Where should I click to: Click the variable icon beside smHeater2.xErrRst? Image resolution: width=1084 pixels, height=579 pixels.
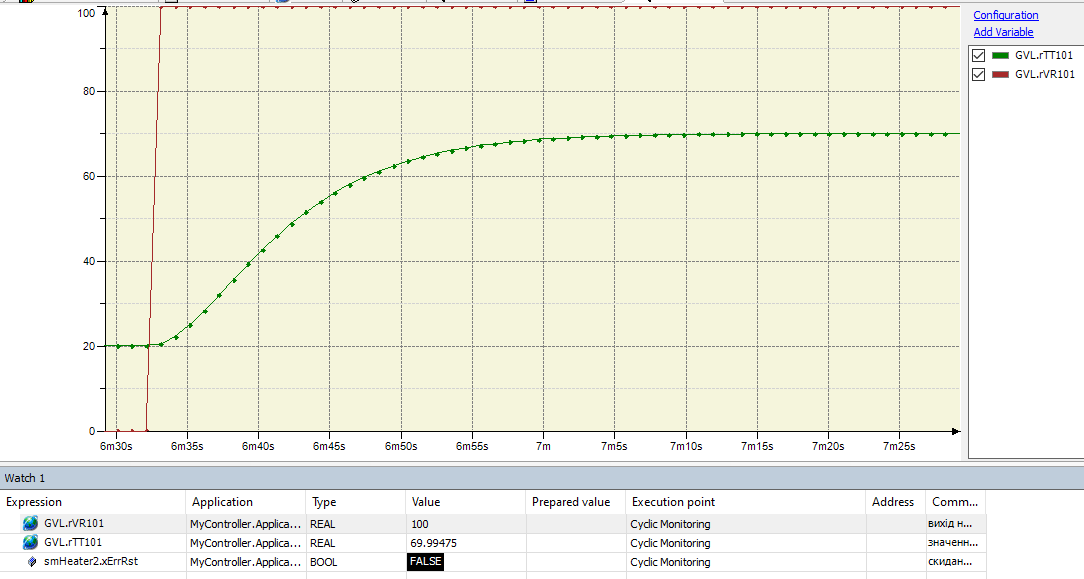pos(31,562)
